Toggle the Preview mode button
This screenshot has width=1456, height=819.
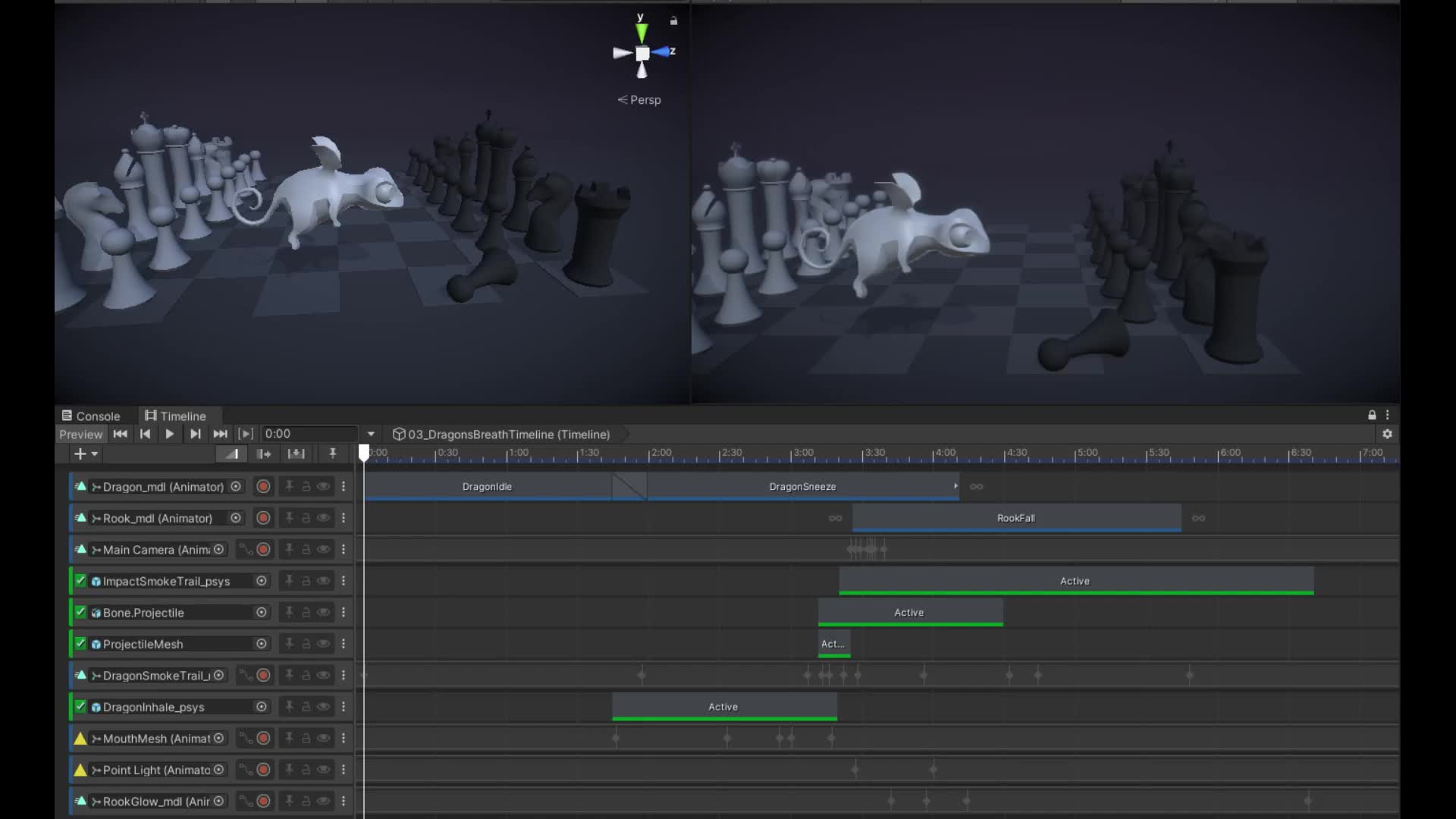pyautogui.click(x=80, y=434)
